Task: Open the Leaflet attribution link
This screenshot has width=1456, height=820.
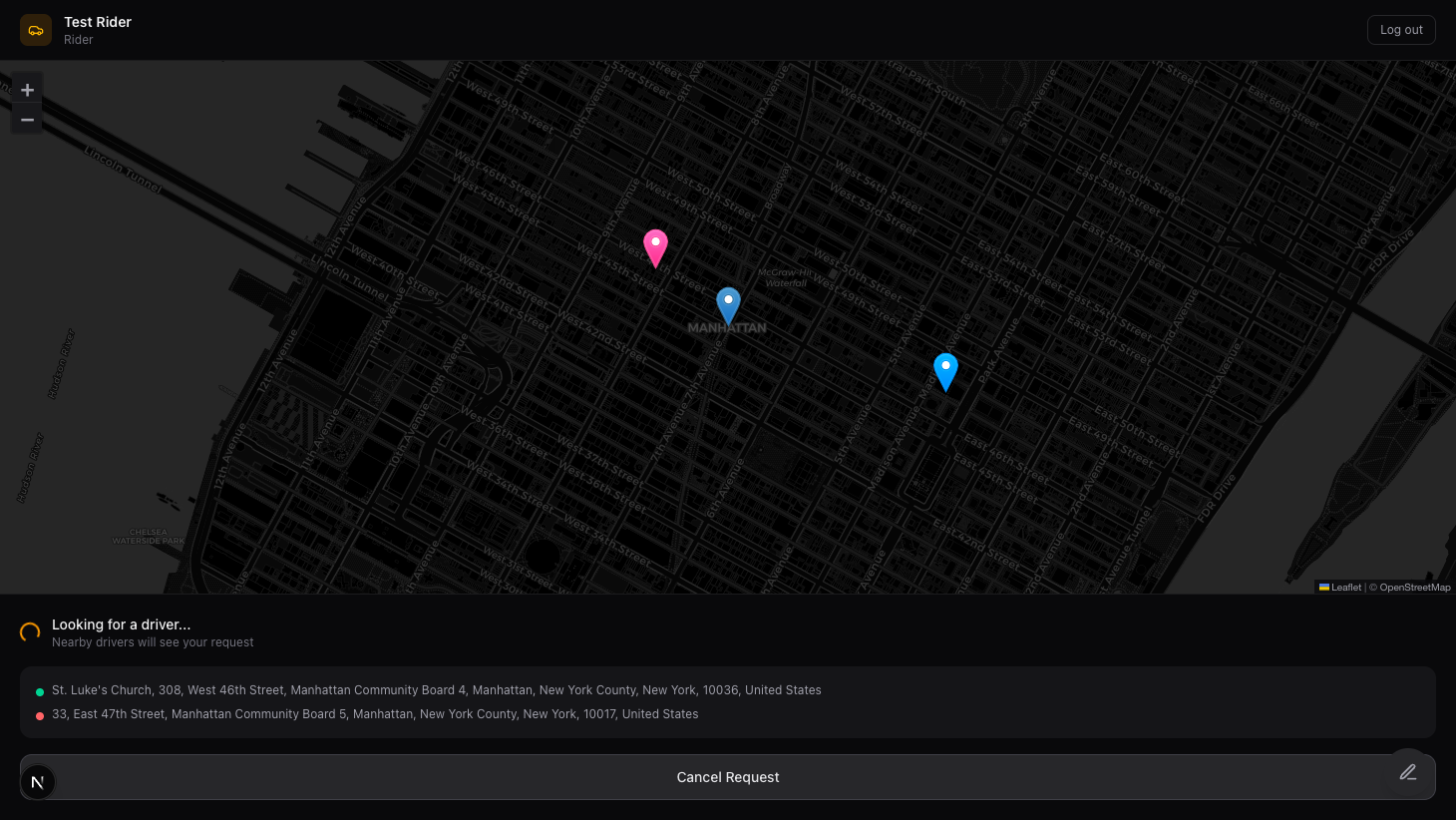Action: pos(1345,588)
